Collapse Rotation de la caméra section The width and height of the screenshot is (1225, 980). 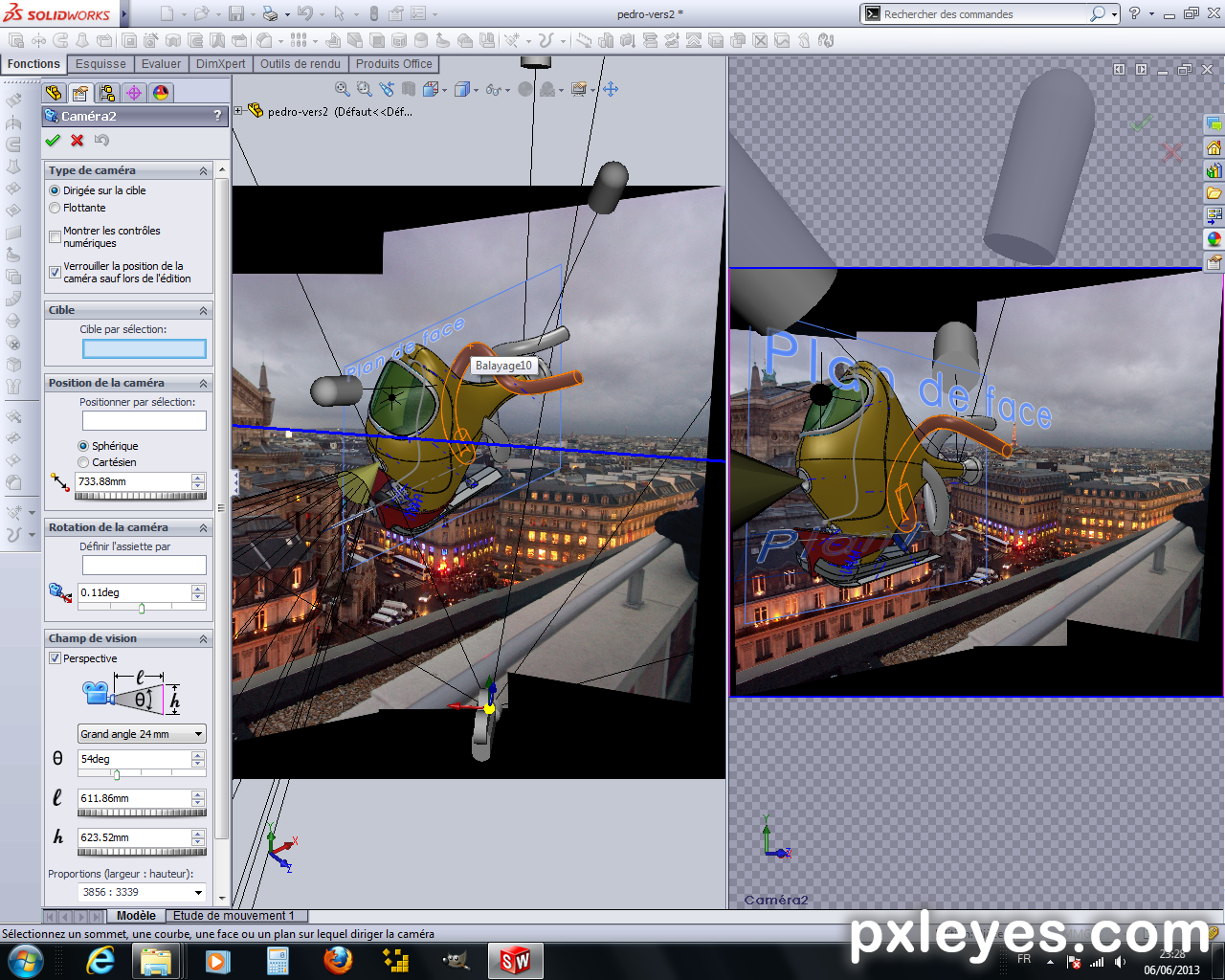[203, 527]
